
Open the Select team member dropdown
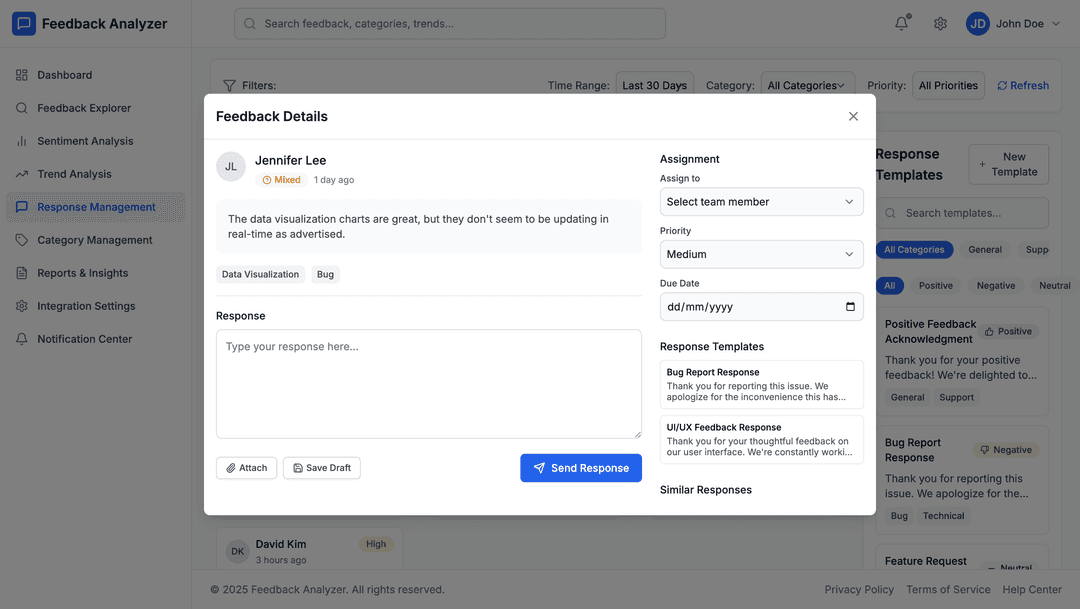pos(761,201)
